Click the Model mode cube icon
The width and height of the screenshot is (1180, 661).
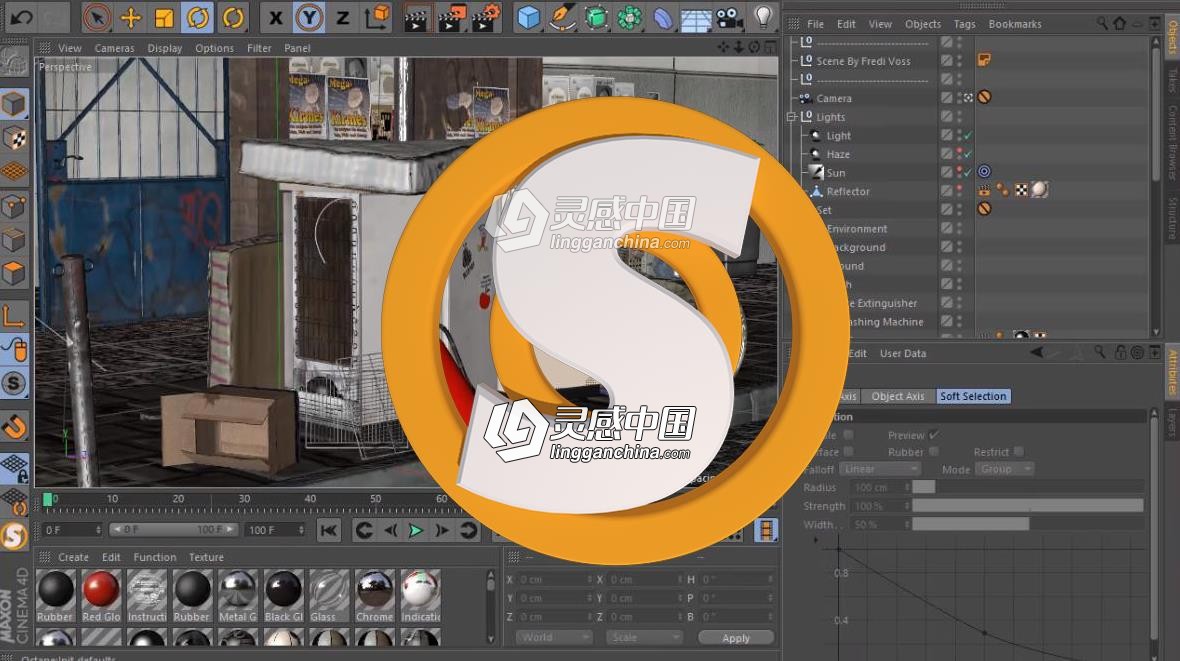click(x=14, y=105)
